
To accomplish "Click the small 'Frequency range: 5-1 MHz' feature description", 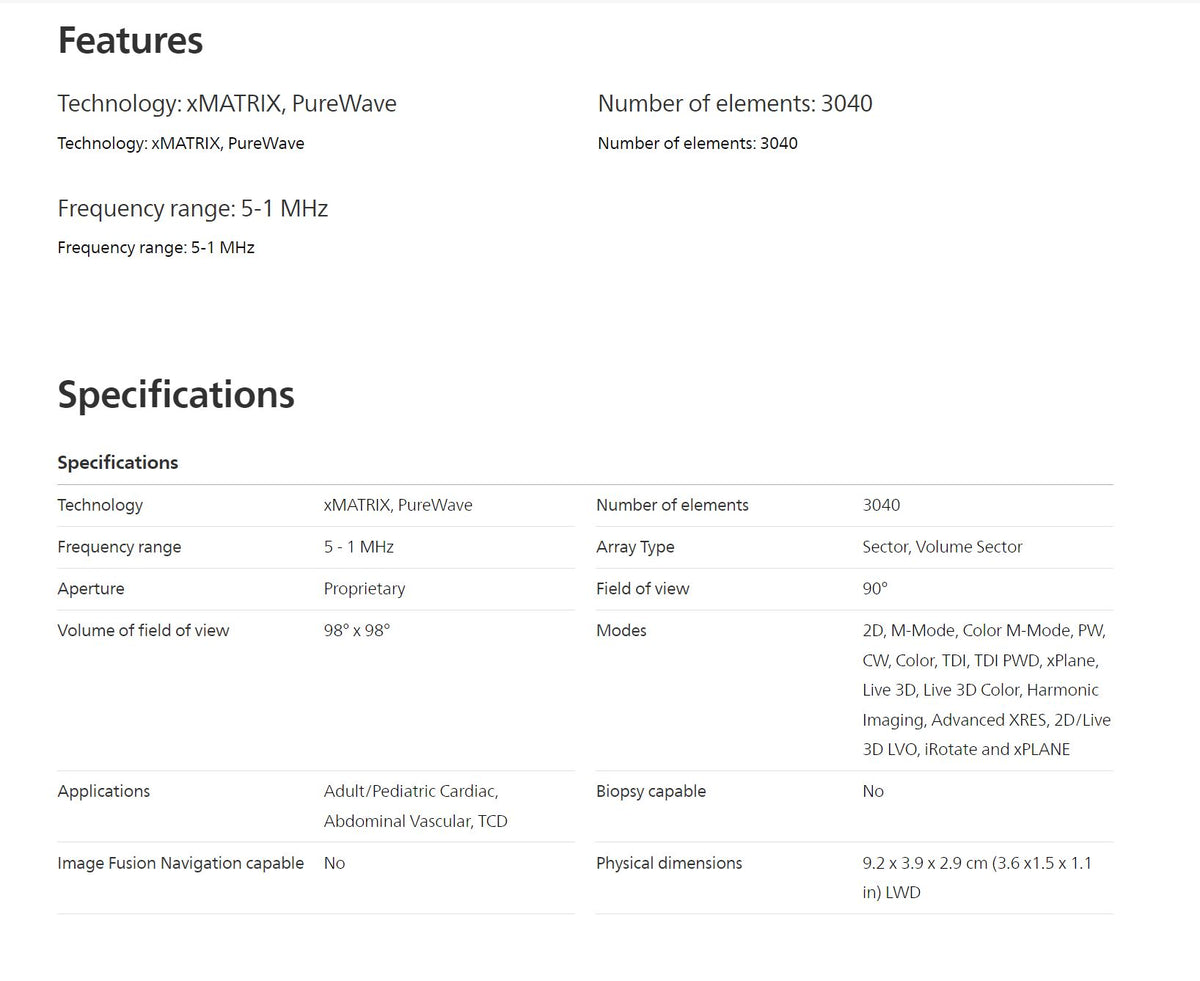I will [x=156, y=247].
